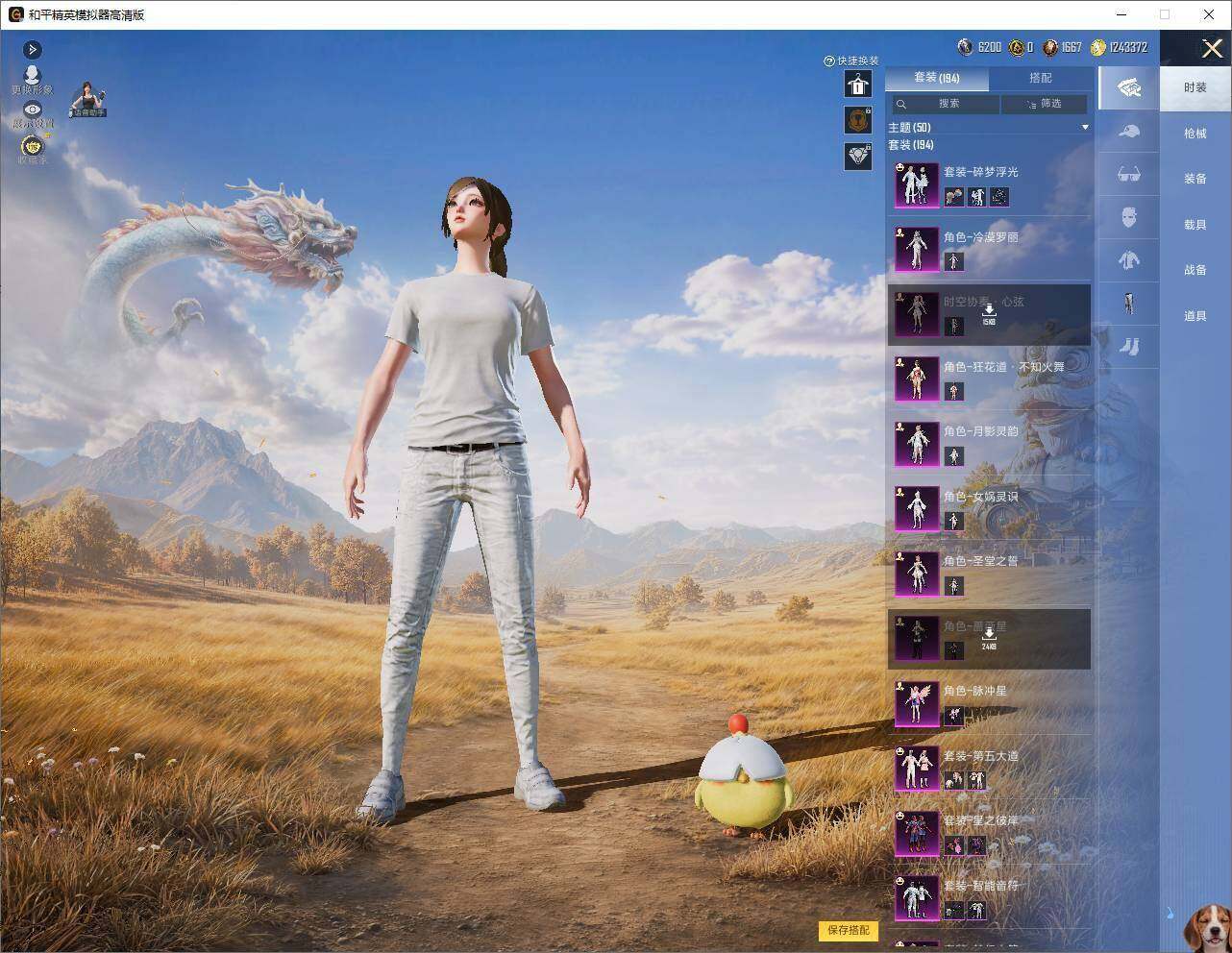Click the 搜索 search field
Viewport: 1232px width, 953px height.
point(944,104)
